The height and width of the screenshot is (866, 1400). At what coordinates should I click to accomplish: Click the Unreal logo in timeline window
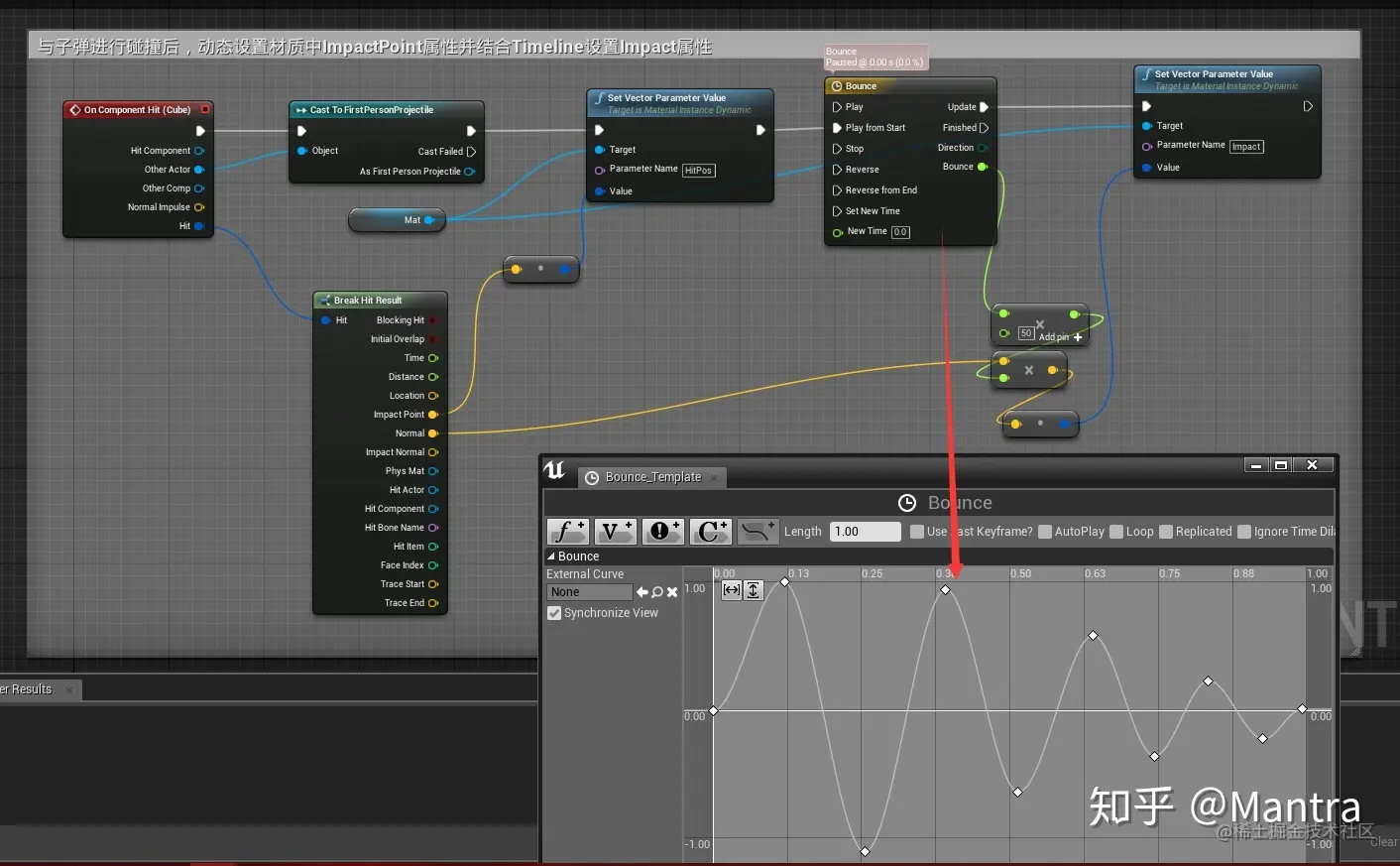tap(555, 470)
